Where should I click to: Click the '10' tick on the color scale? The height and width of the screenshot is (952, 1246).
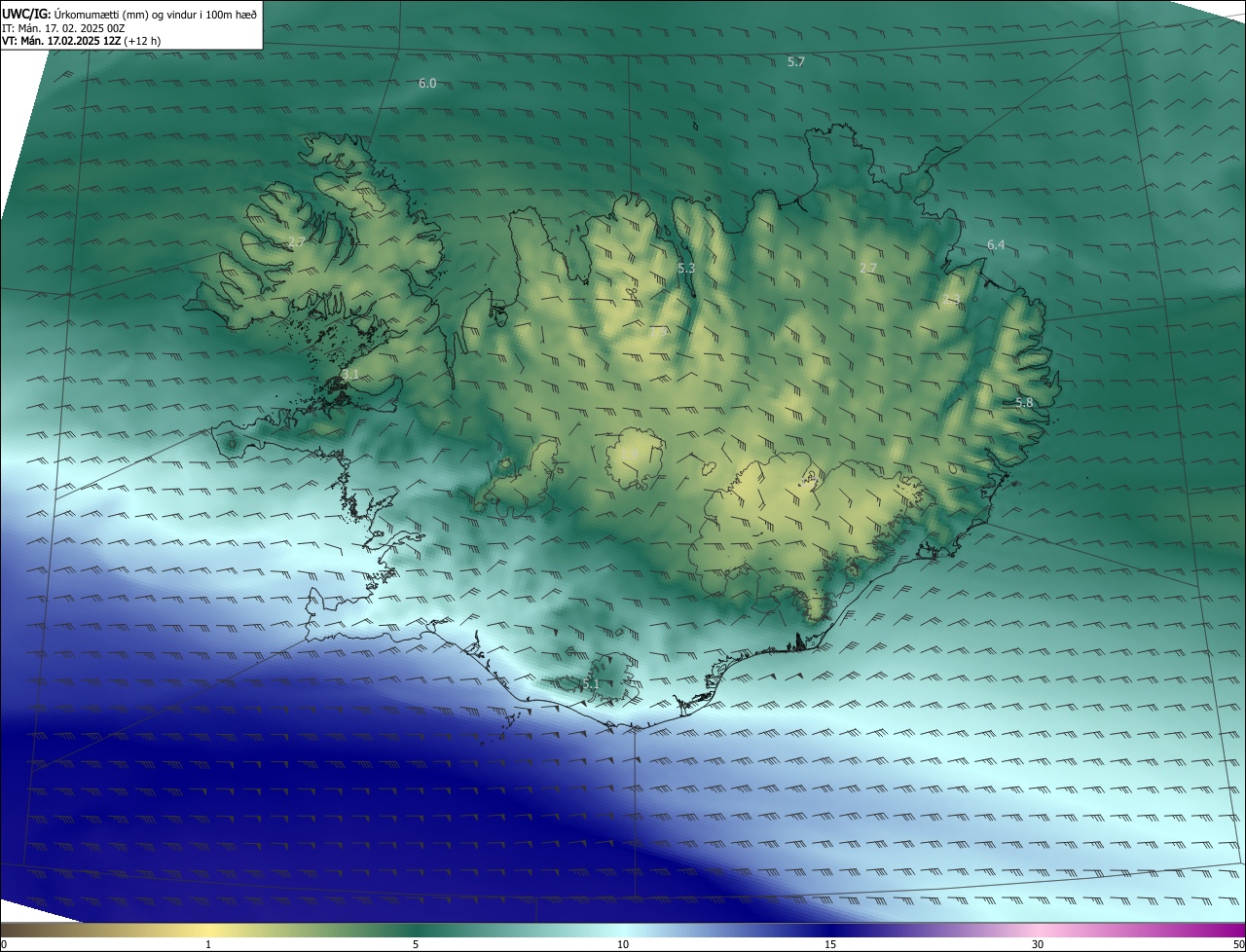pos(623,944)
